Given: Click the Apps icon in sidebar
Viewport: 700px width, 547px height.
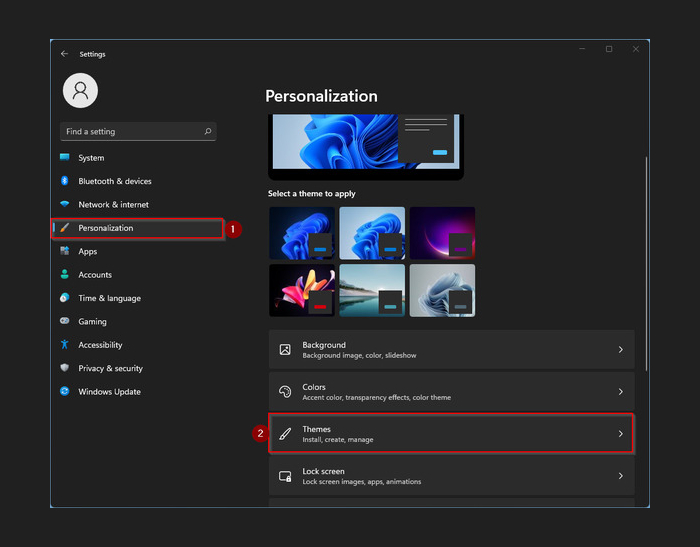Looking at the screenshot, I should (65, 251).
